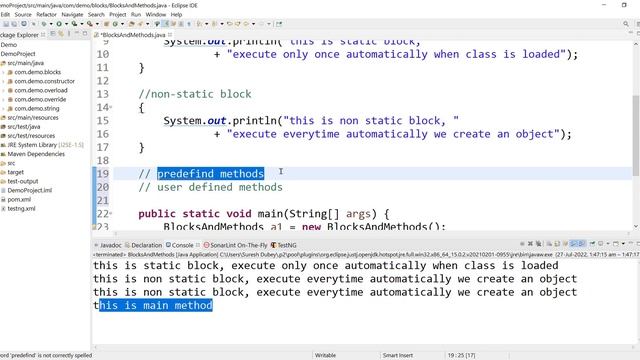Click the Back navigation arrow in toolbar
Viewport: 640px width, 360px height.
click(x=246, y=24)
